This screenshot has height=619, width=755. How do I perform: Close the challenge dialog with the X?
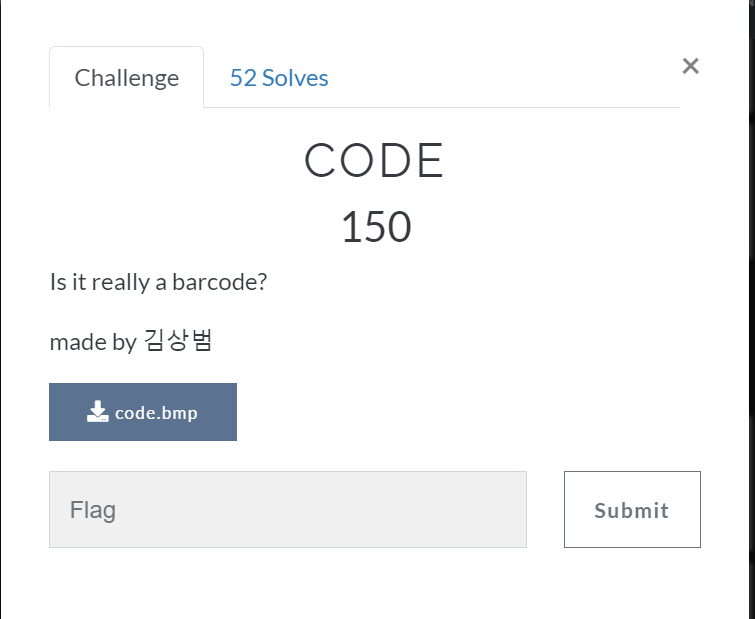(x=690, y=66)
